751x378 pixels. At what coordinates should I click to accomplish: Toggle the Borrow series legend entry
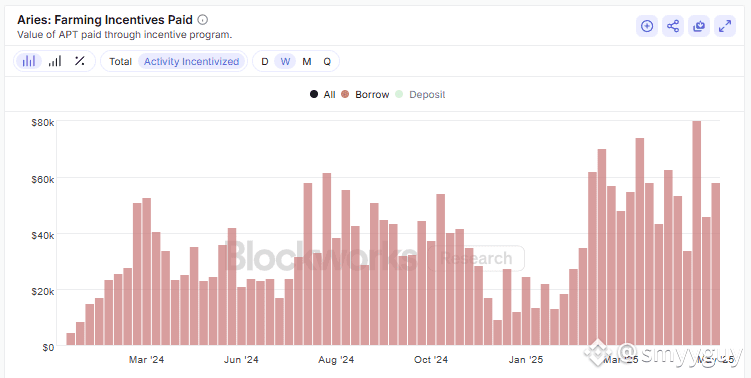click(x=365, y=94)
